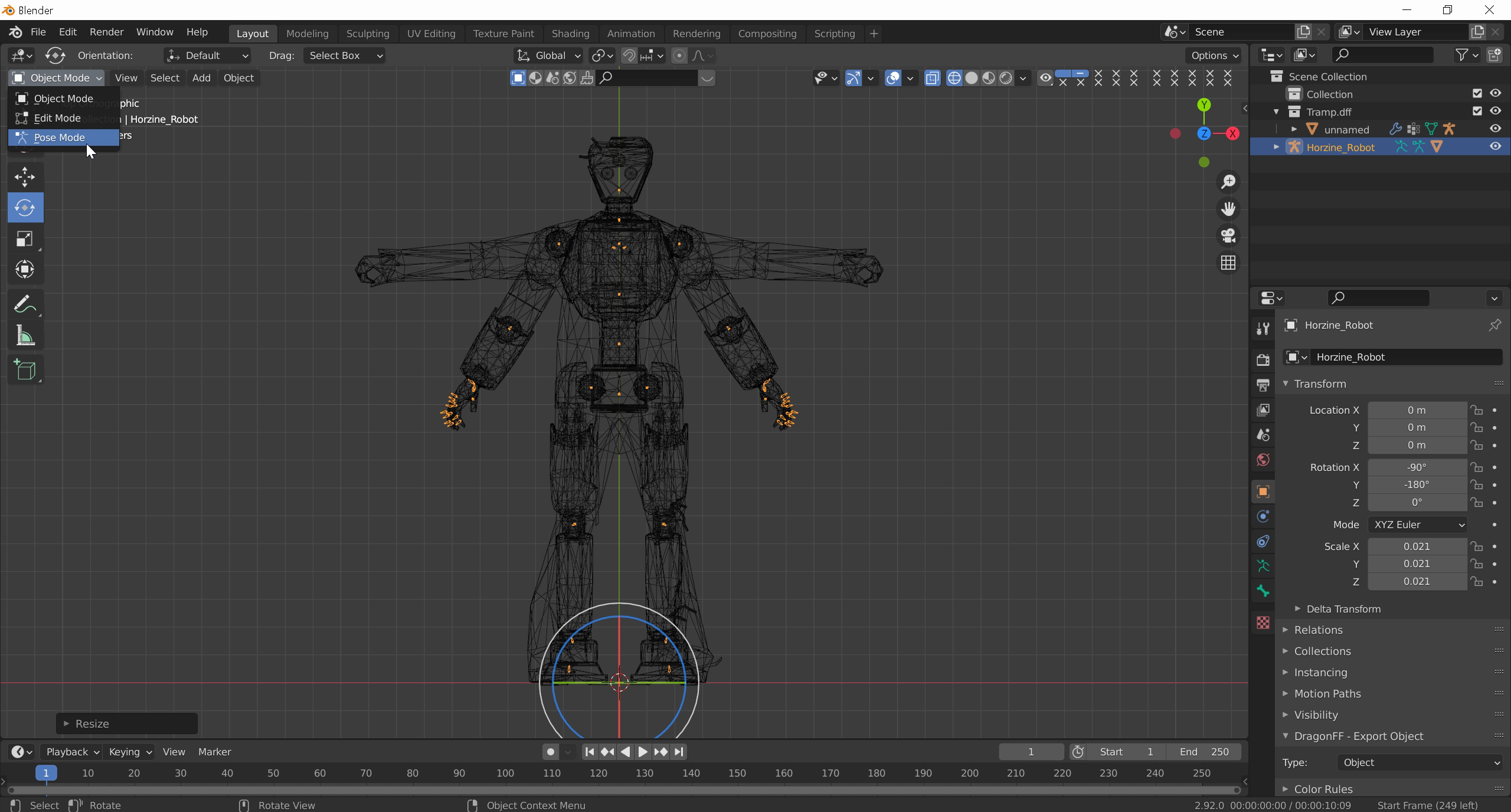Activate the Annotate pencil tool
Image resolution: width=1511 pixels, height=812 pixels.
25,305
